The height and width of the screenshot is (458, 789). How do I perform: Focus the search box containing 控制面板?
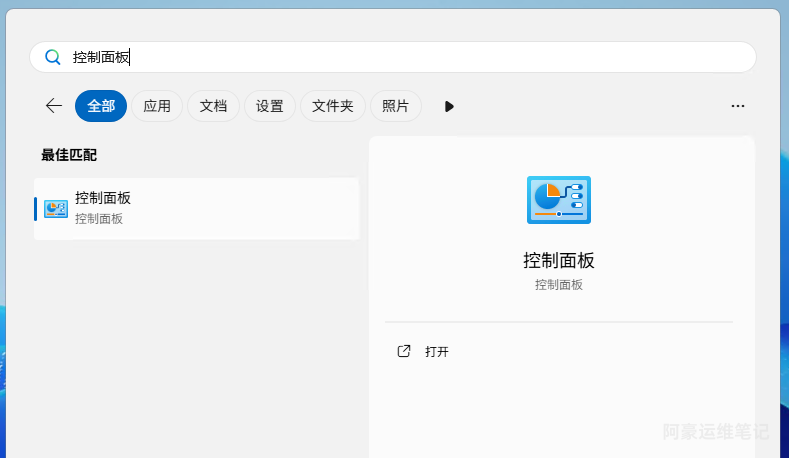(x=400, y=57)
